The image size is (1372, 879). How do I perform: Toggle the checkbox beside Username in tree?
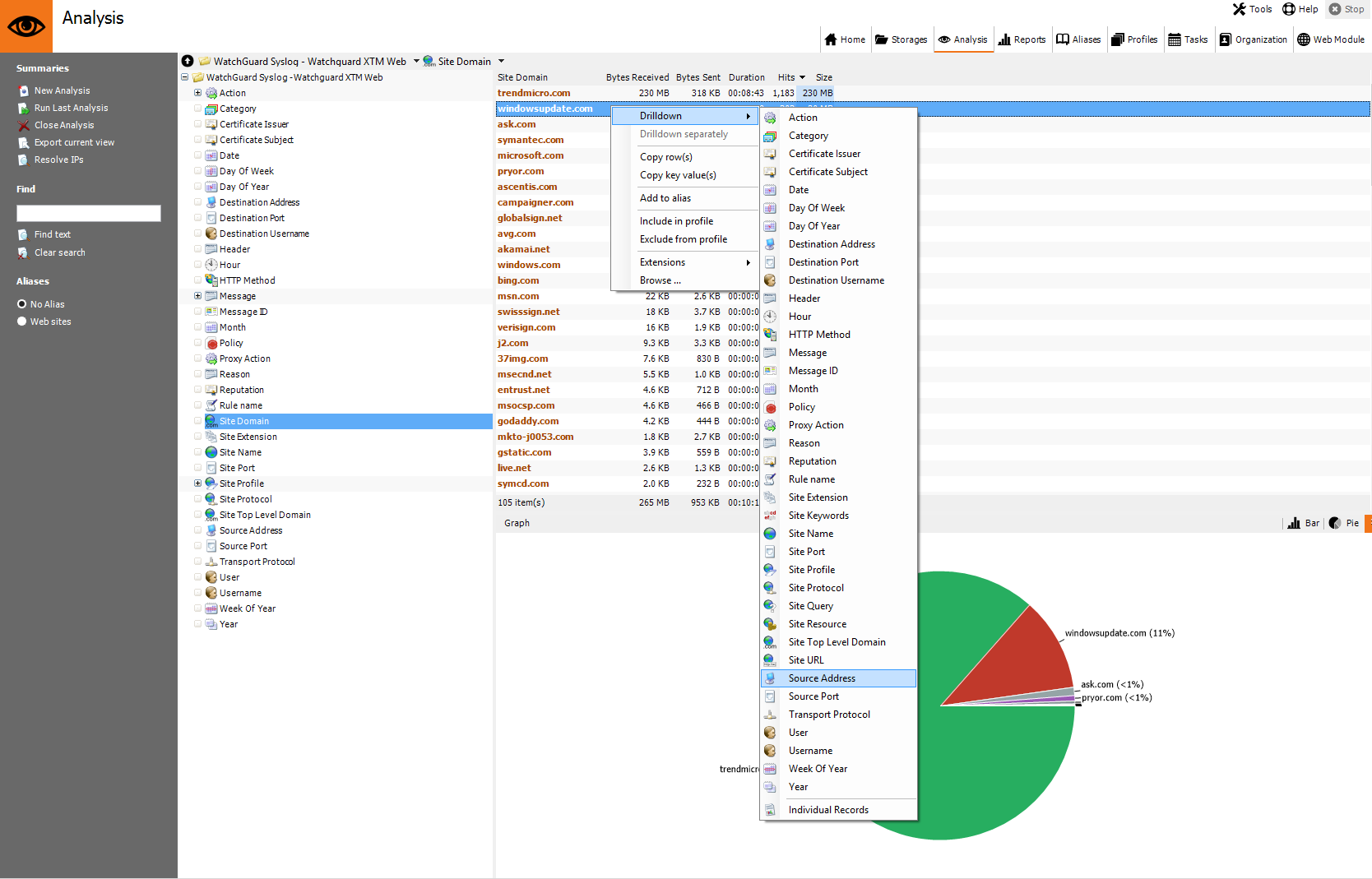tap(197, 593)
